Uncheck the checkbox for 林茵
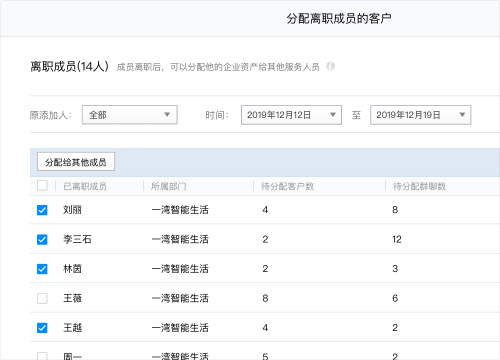This screenshot has width=500, height=360. (42, 269)
